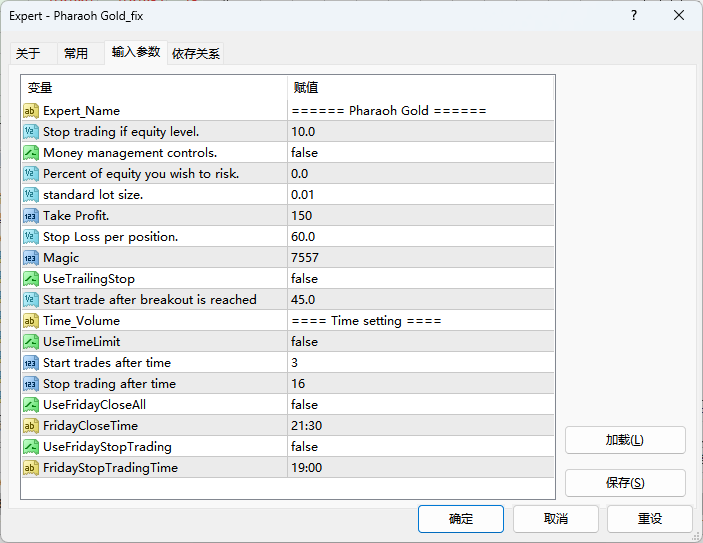Open the 常用 tab

[76, 54]
